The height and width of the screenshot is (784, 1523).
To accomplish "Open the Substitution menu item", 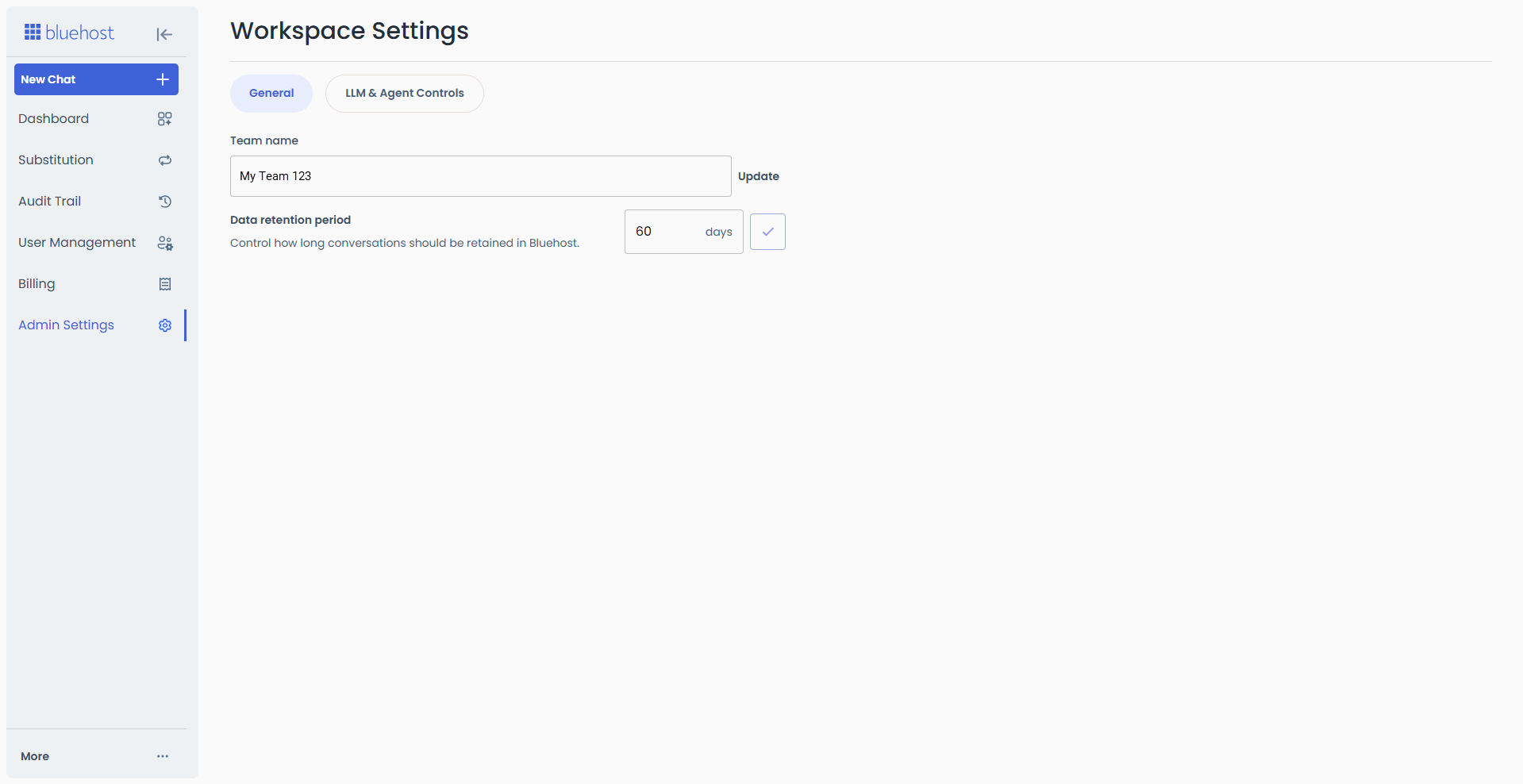I will pos(96,160).
